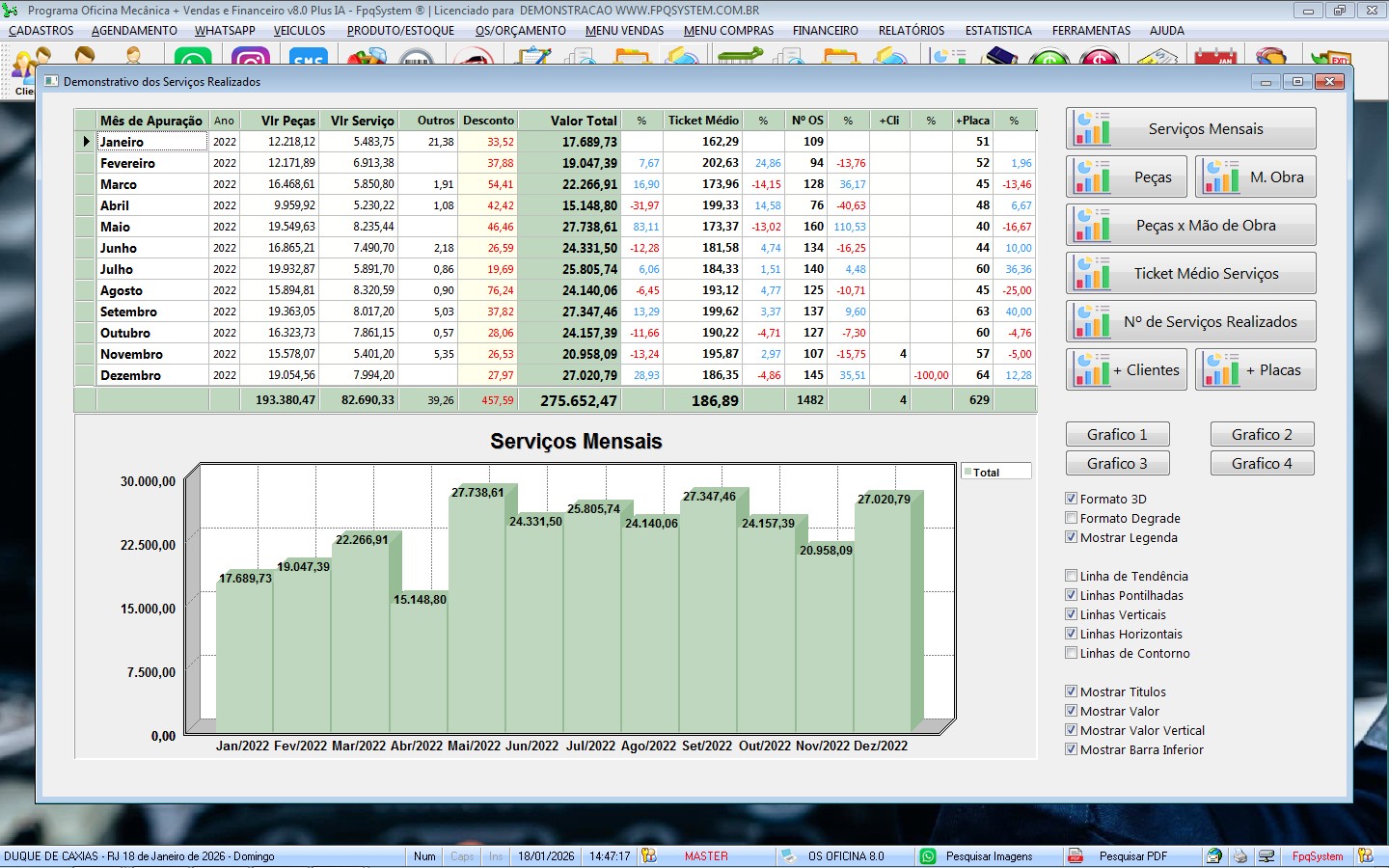Click the printer icon in status bar
This screenshot has width=1389, height=868.
point(1240,856)
